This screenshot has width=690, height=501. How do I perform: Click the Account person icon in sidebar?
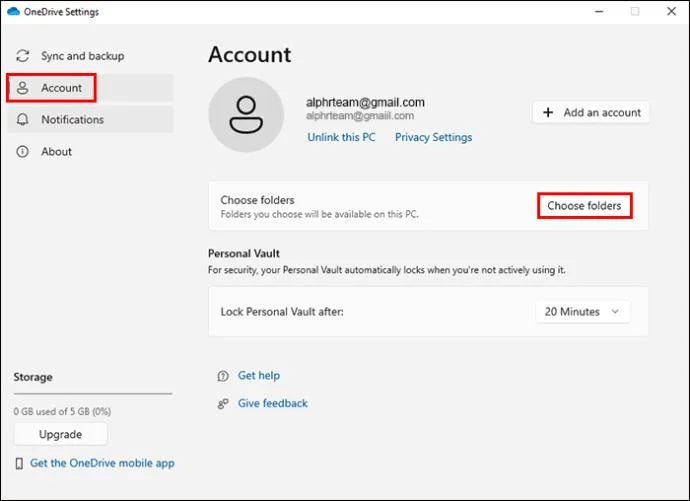[x=22, y=88]
